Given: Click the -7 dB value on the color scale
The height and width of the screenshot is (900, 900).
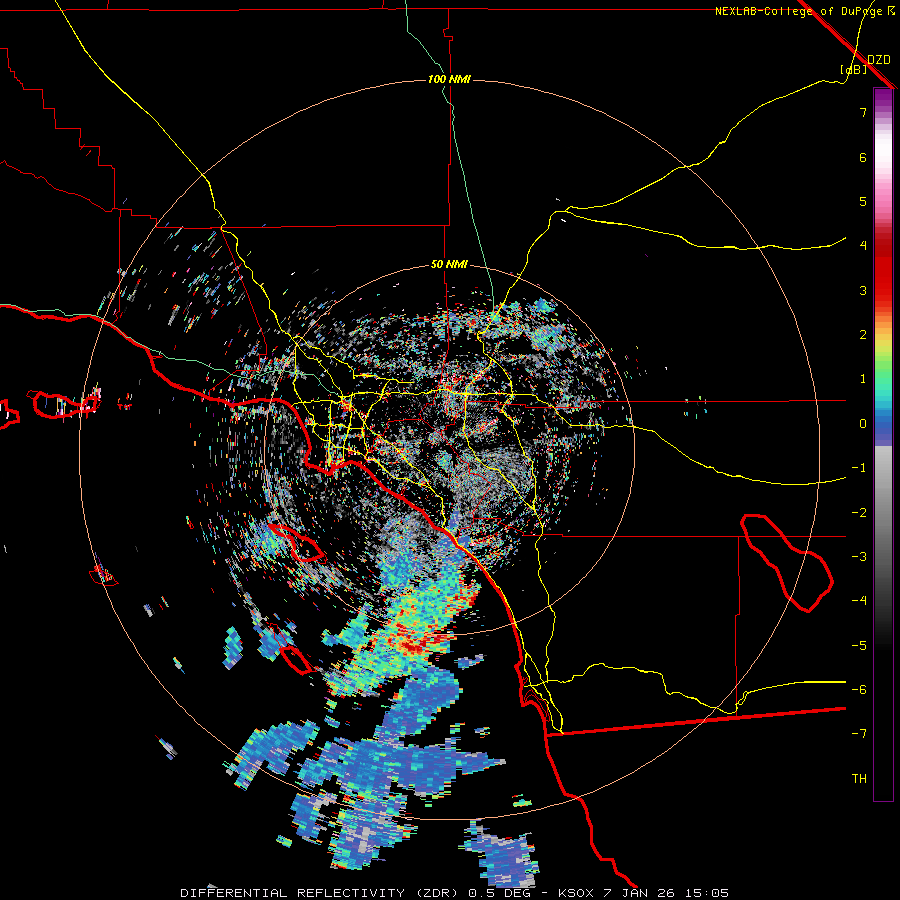Looking at the screenshot, I should 859,734.
